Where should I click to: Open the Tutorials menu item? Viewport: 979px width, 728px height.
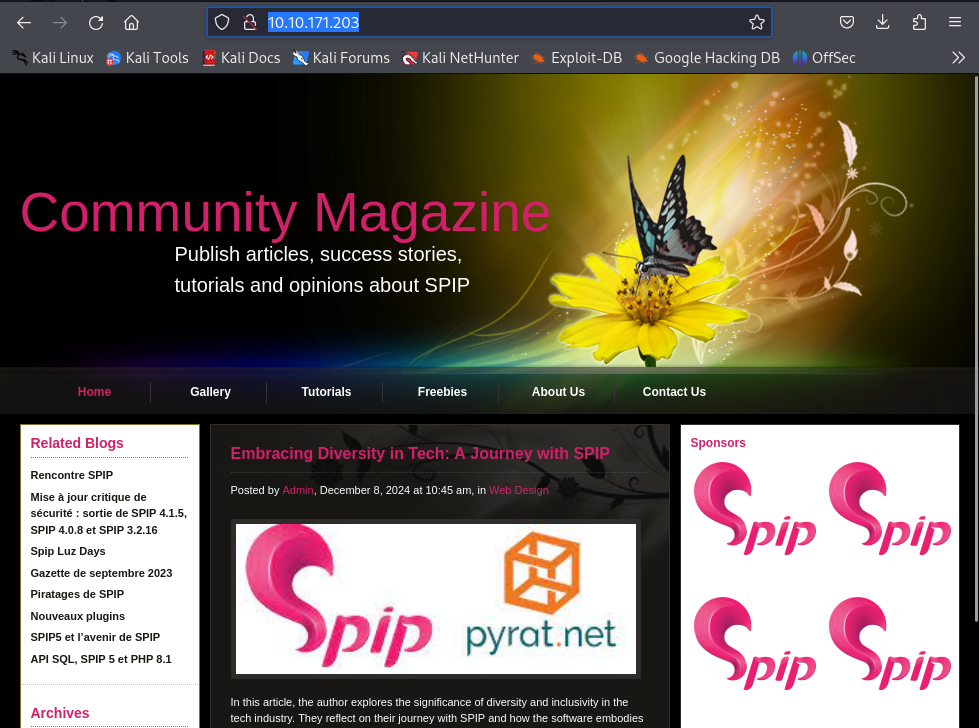(x=326, y=391)
